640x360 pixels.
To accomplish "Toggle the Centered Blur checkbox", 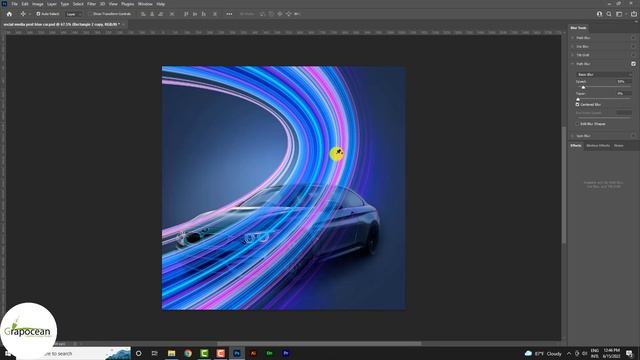I will coord(578,104).
